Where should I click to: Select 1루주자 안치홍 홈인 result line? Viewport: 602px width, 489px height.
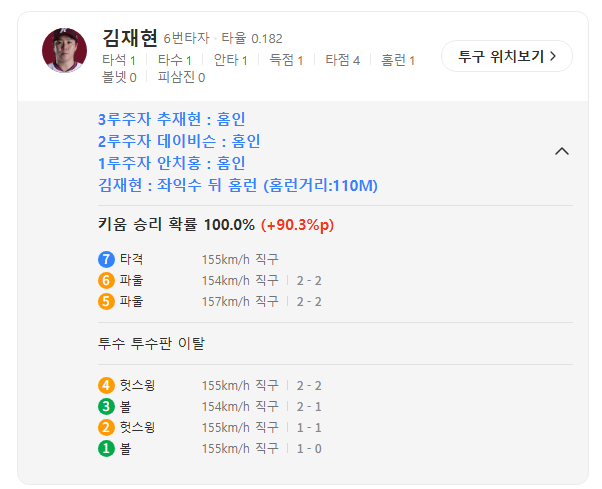point(172,163)
